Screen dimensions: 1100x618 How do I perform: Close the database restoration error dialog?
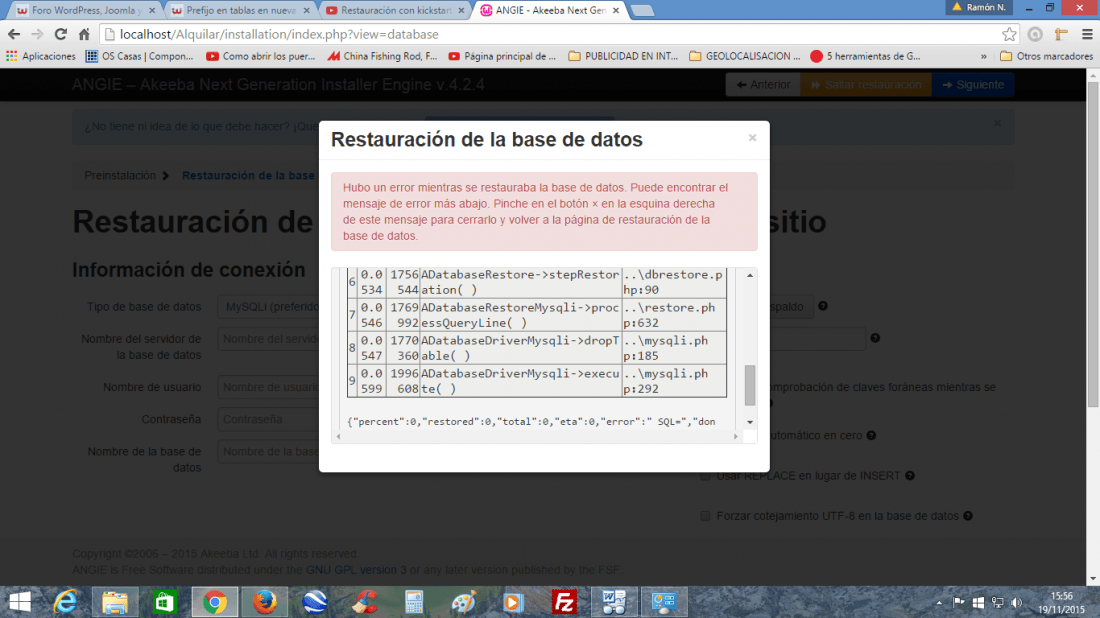752,137
